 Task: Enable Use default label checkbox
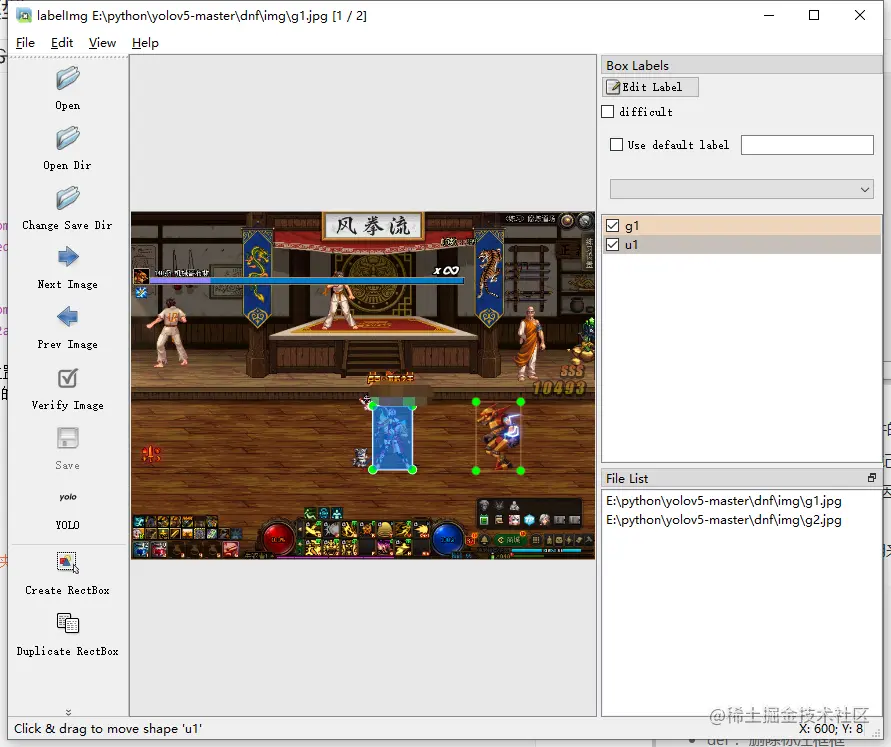pos(617,145)
